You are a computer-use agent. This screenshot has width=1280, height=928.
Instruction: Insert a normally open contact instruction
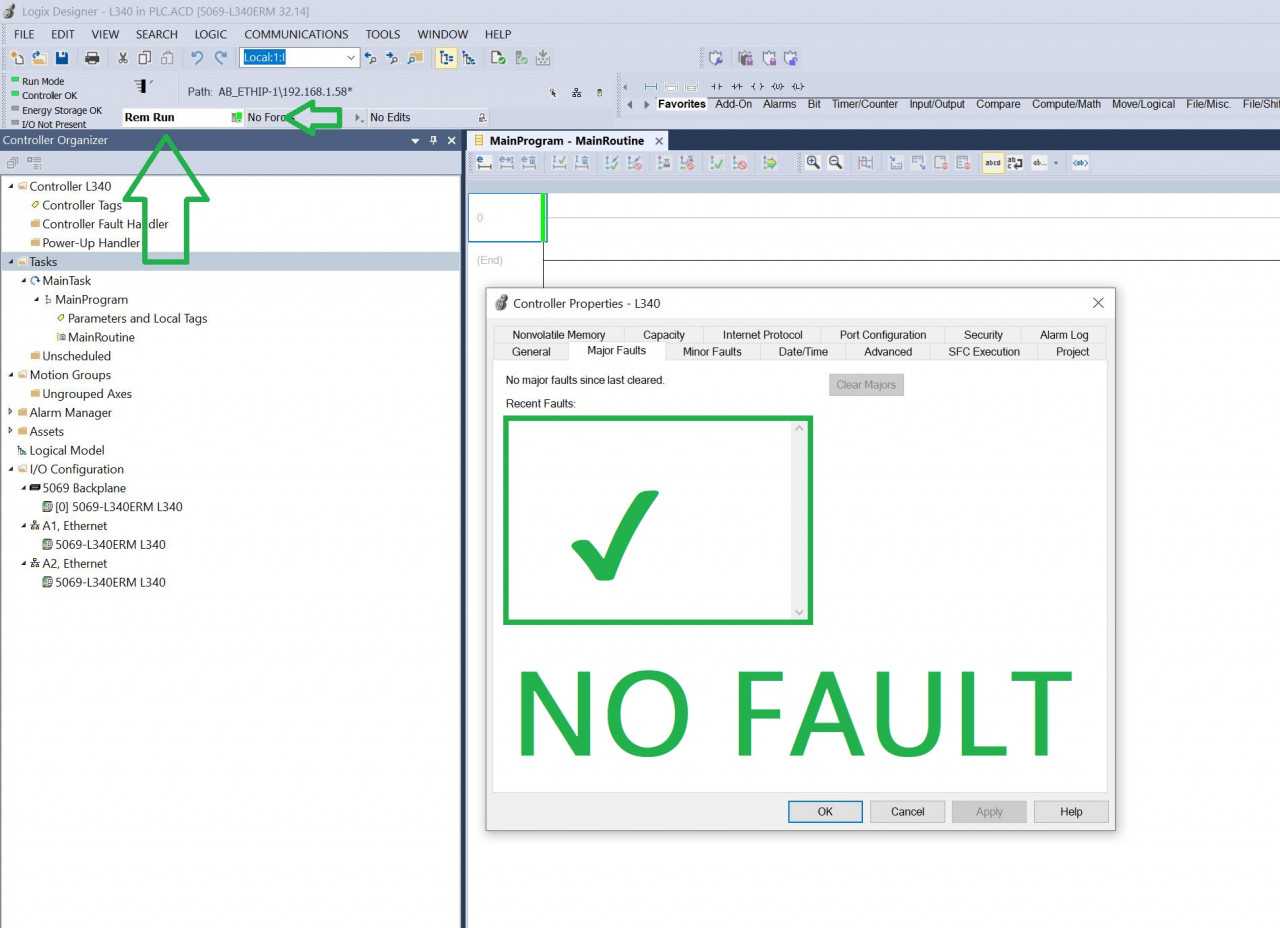click(716, 87)
